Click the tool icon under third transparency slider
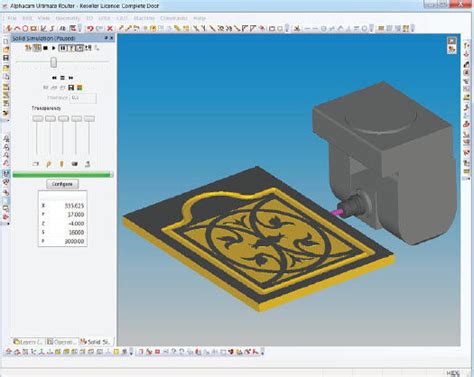Viewport: 474px width, 377px height. (61, 164)
